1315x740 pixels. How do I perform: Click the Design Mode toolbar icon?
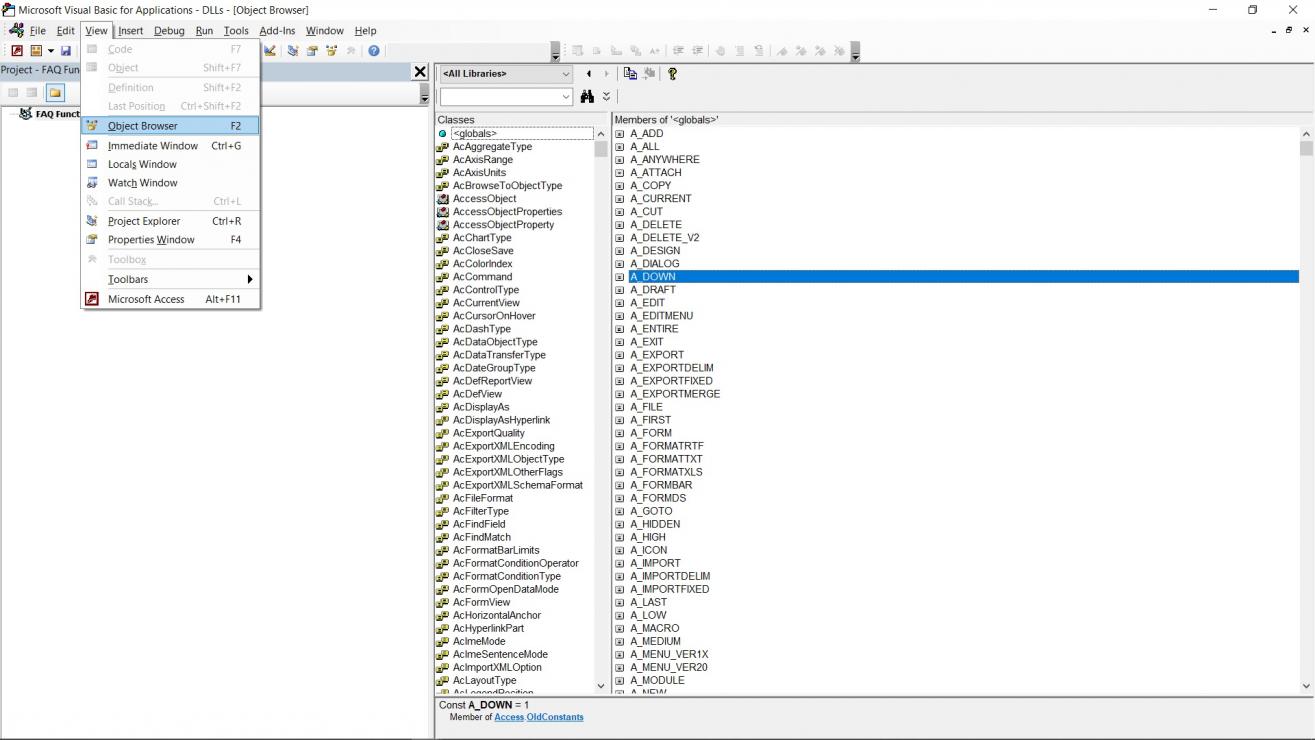point(270,50)
